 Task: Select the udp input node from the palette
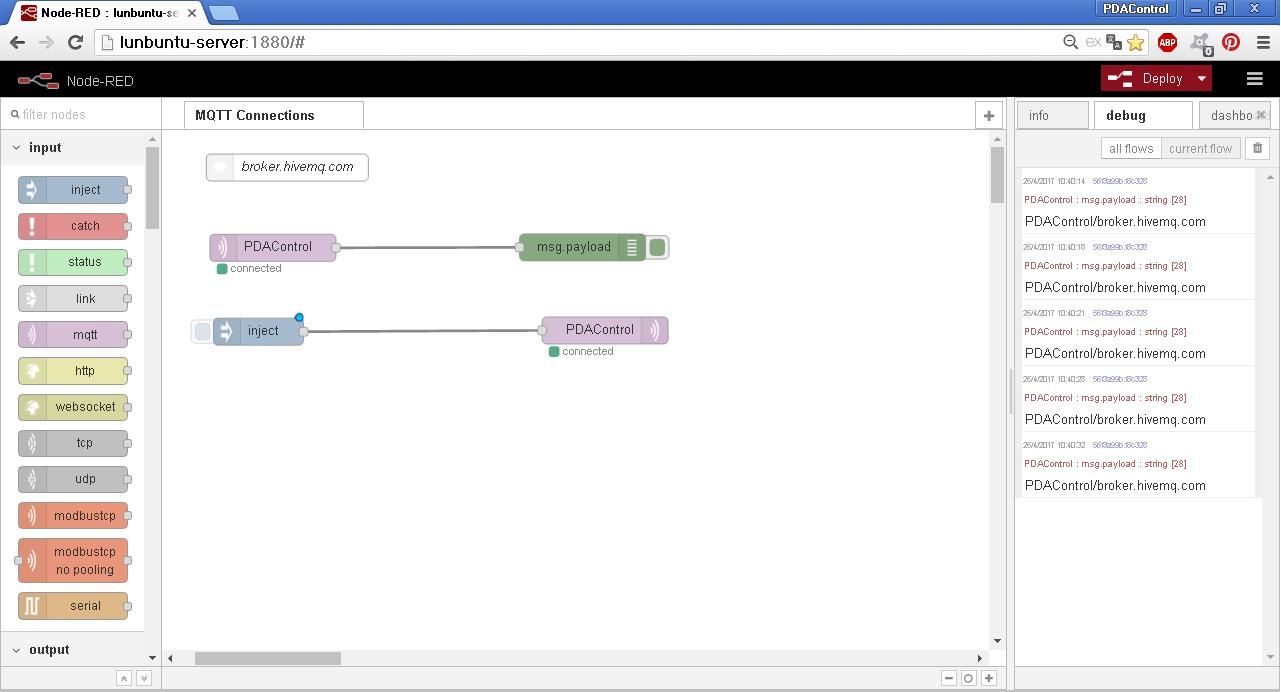click(73, 479)
